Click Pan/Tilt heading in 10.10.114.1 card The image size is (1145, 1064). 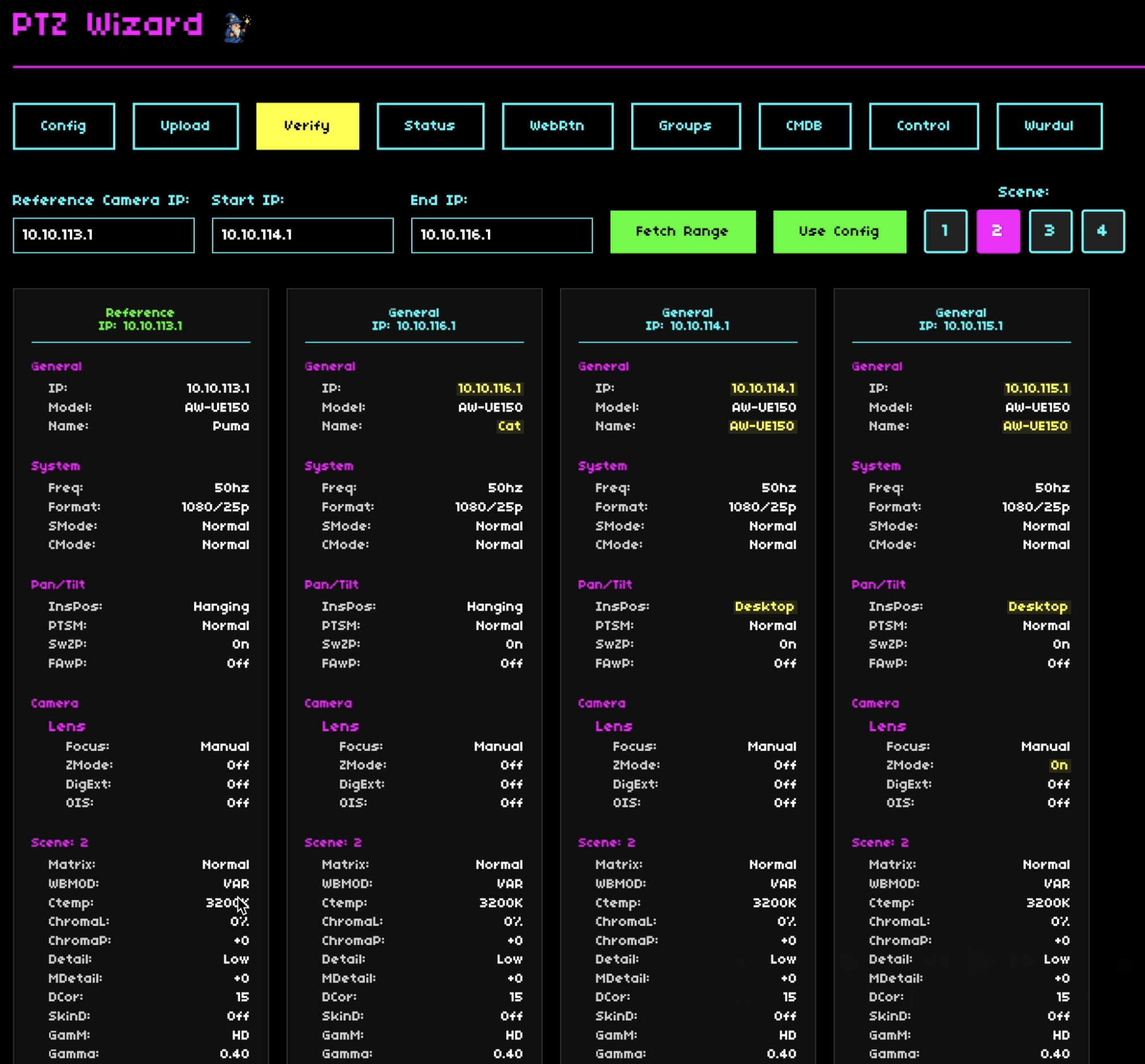point(605,585)
